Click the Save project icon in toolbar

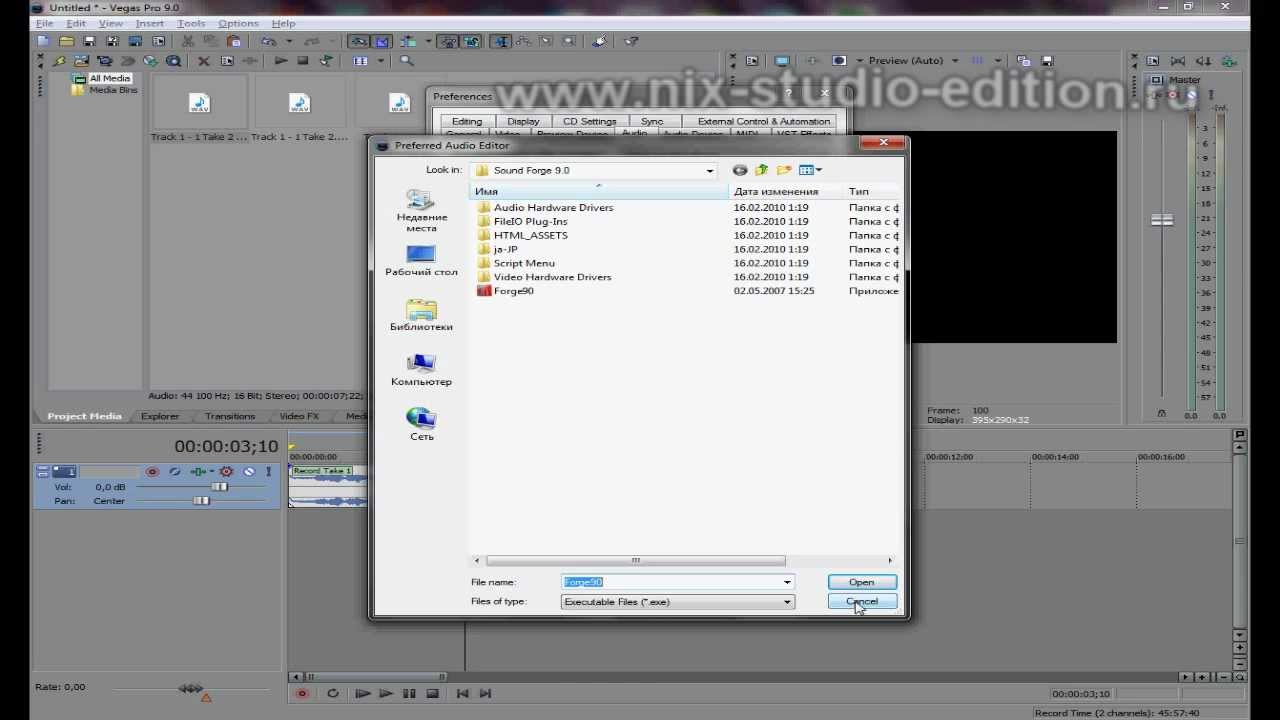(x=89, y=41)
